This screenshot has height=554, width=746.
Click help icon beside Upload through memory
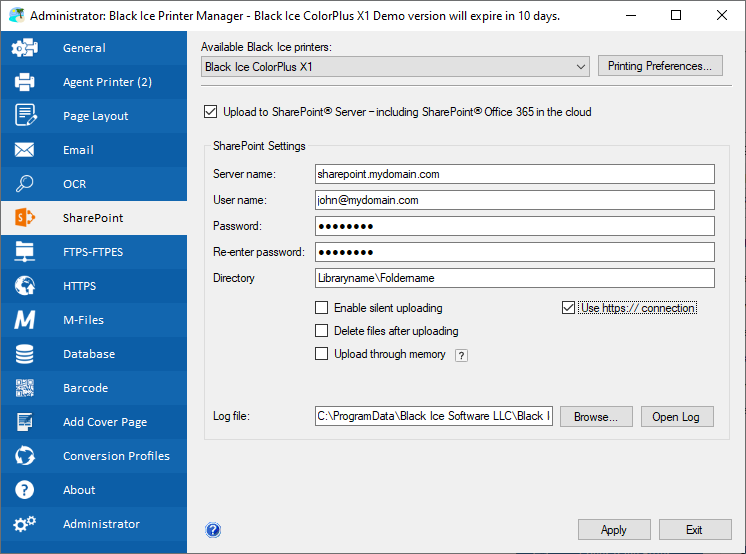pos(461,356)
